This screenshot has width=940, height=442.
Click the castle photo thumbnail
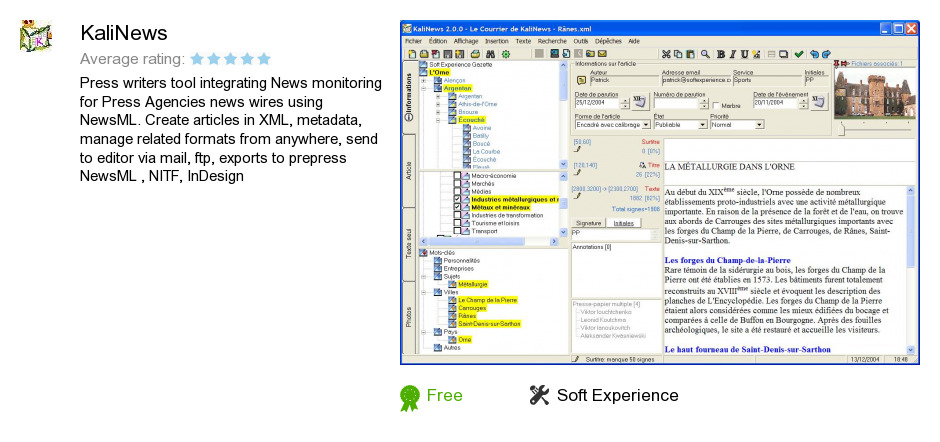click(x=875, y=93)
